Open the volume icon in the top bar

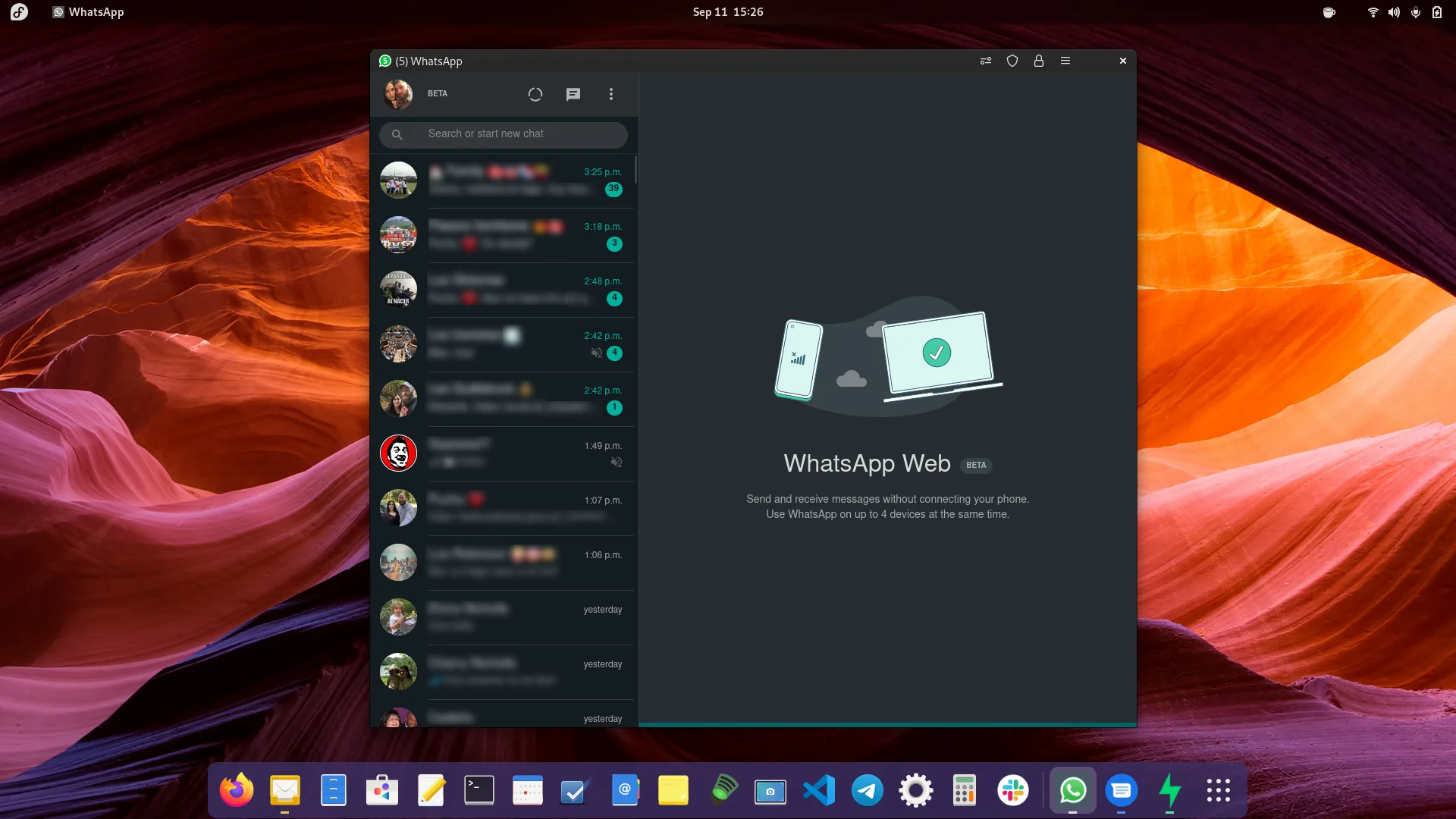(1394, 12)
